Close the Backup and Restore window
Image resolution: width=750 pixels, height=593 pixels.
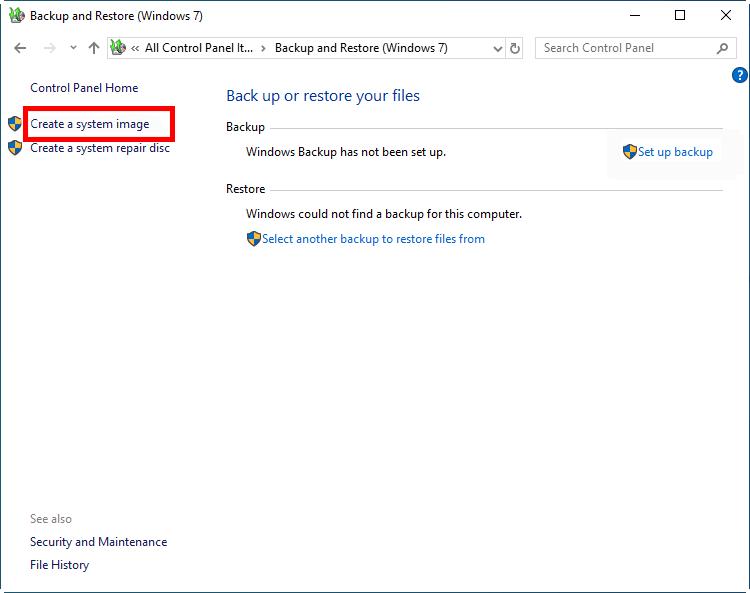726,15
